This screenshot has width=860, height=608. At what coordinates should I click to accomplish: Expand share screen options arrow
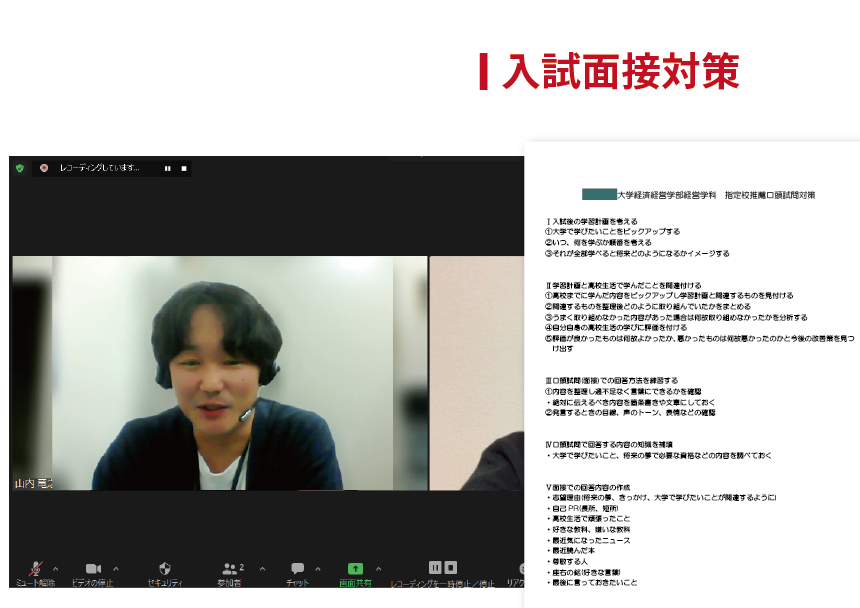coord(377,568)
